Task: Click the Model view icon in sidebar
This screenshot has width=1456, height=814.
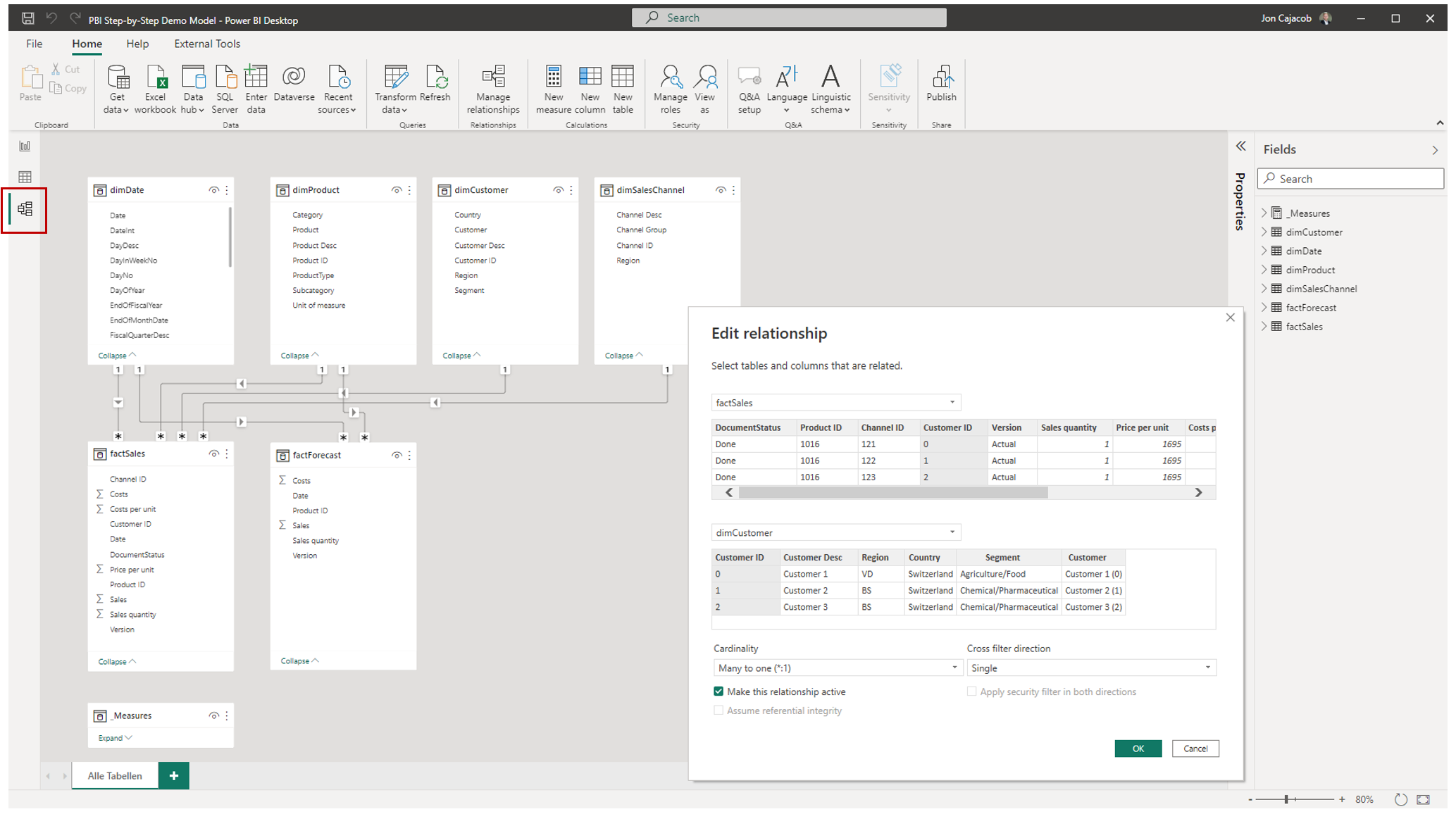Action: tap(25, 208)
